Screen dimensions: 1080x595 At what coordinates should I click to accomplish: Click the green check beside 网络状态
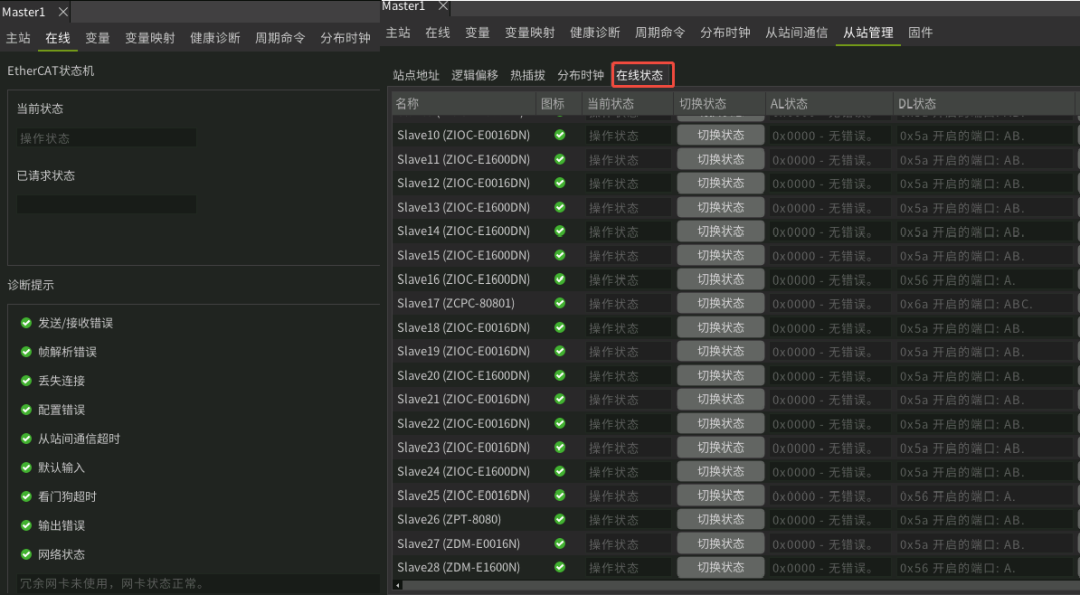[26, 554]
